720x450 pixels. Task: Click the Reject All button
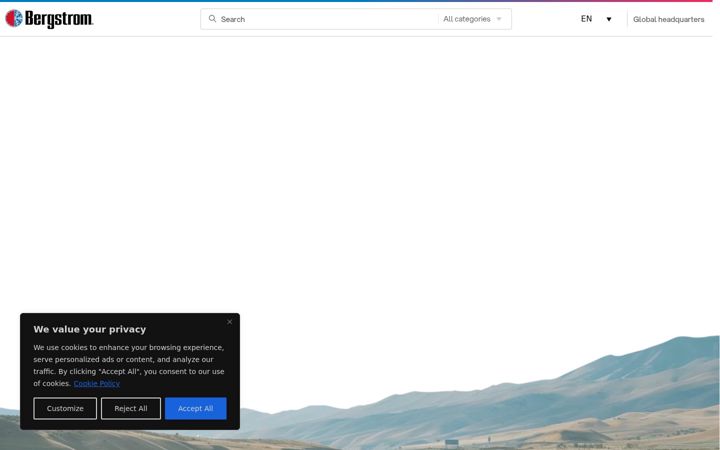[x=131, y=408]
